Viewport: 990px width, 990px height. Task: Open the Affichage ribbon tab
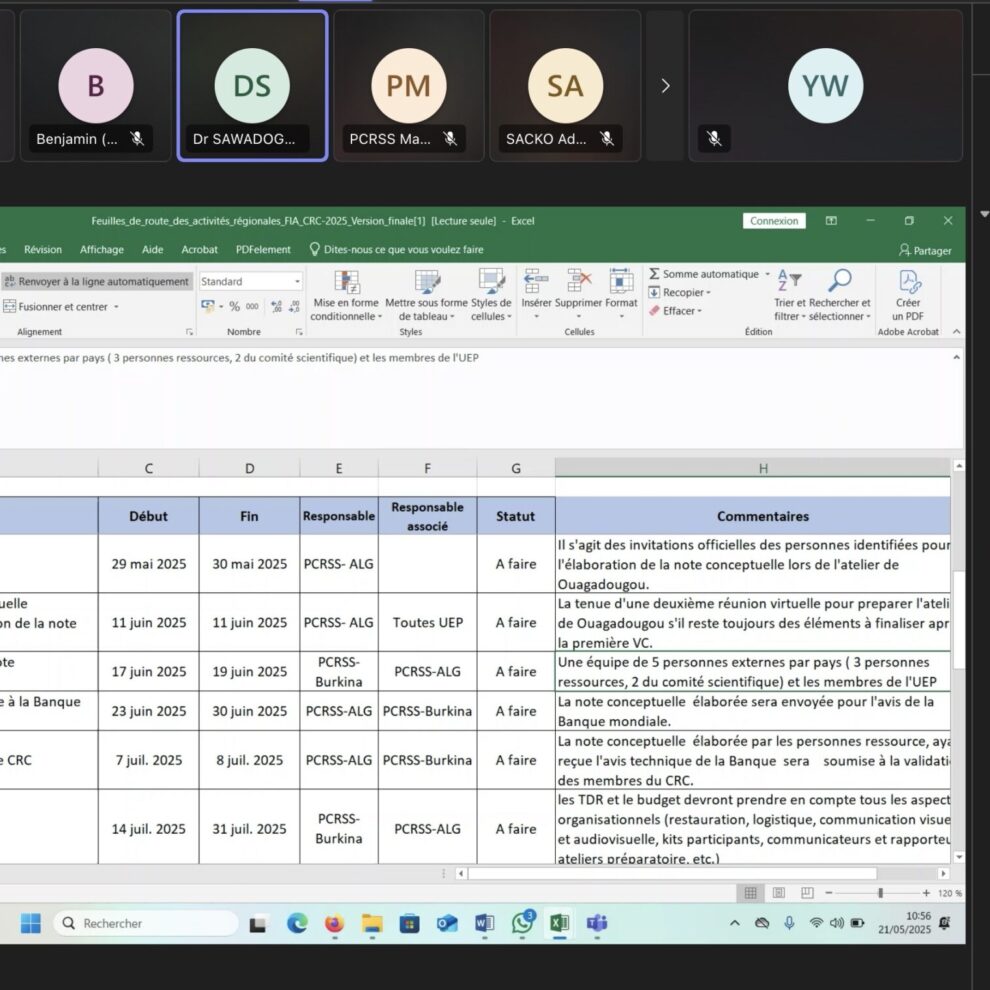click(102, 250)
